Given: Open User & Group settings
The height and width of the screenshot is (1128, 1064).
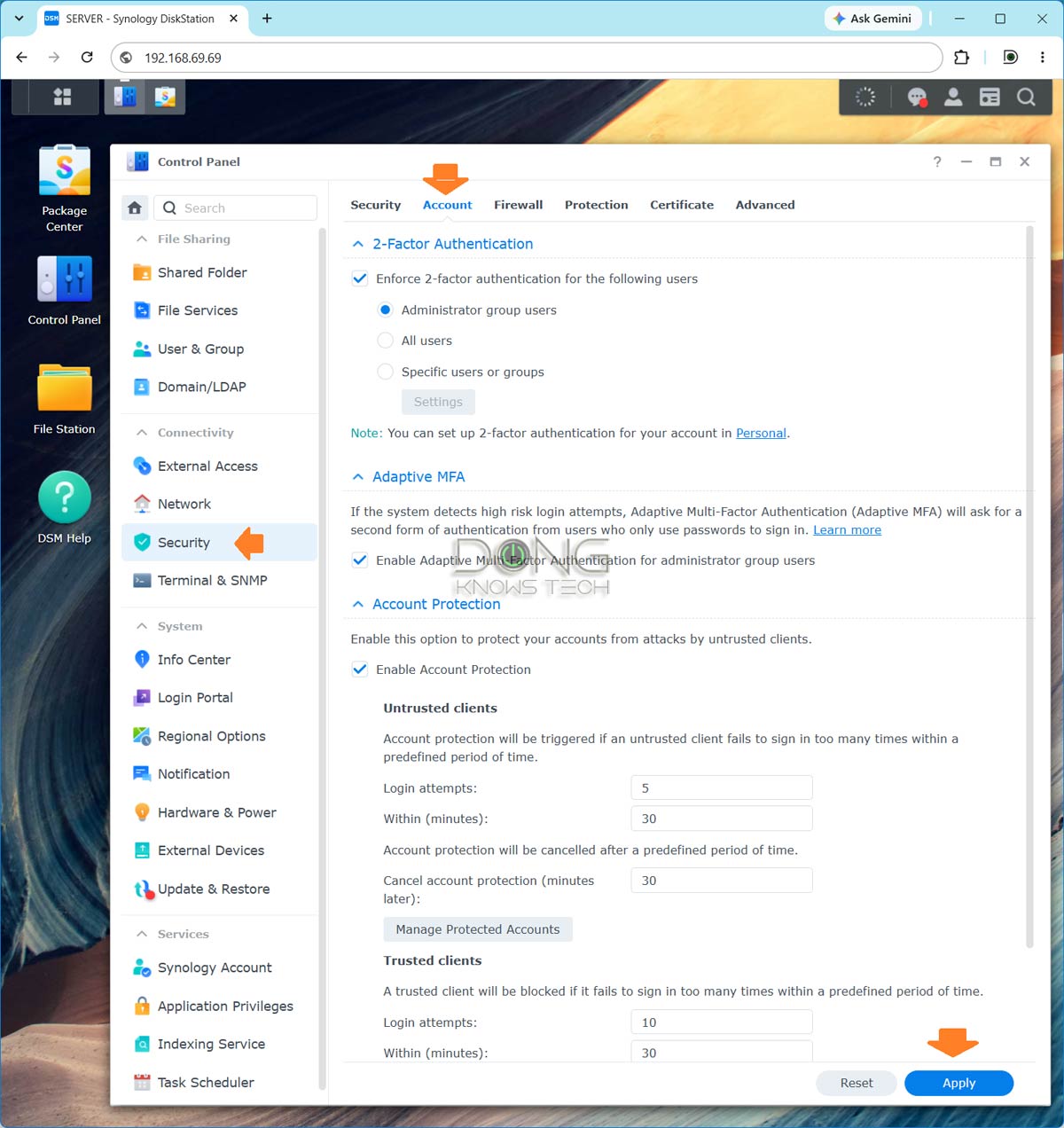Looking at the screenshot, I should pos(219,349).
